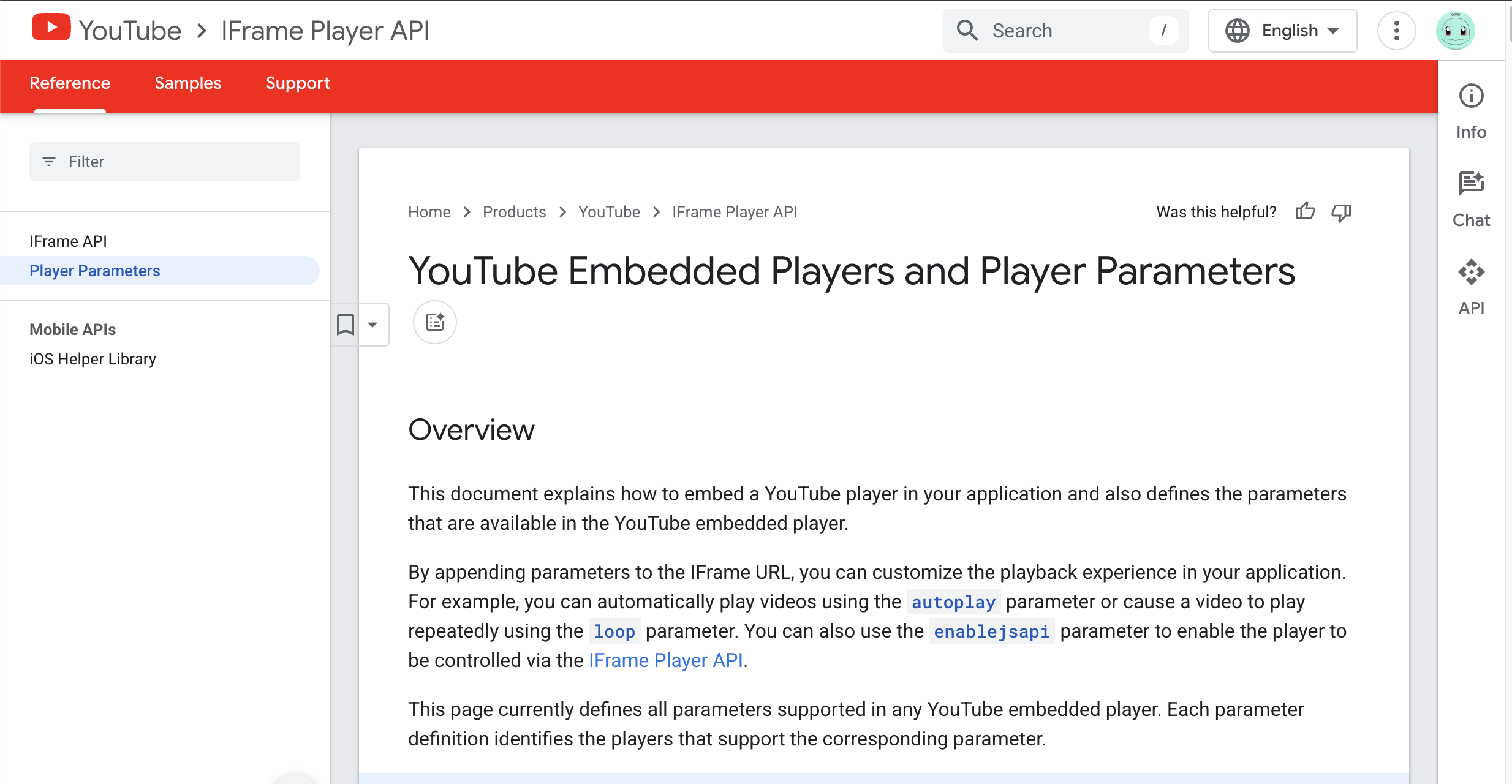1512x784 pixels.
Task: Click the YouTube breadcrumb link
Action: pyautogui.click(x=609, y=212)
